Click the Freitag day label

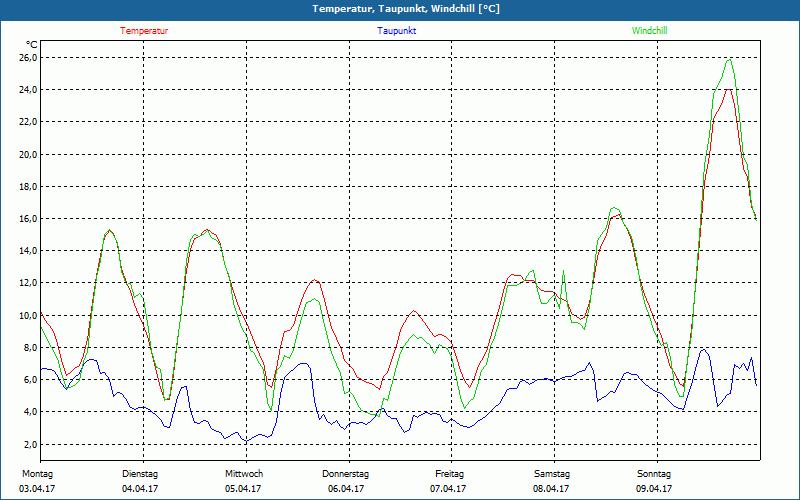point(450,473)
